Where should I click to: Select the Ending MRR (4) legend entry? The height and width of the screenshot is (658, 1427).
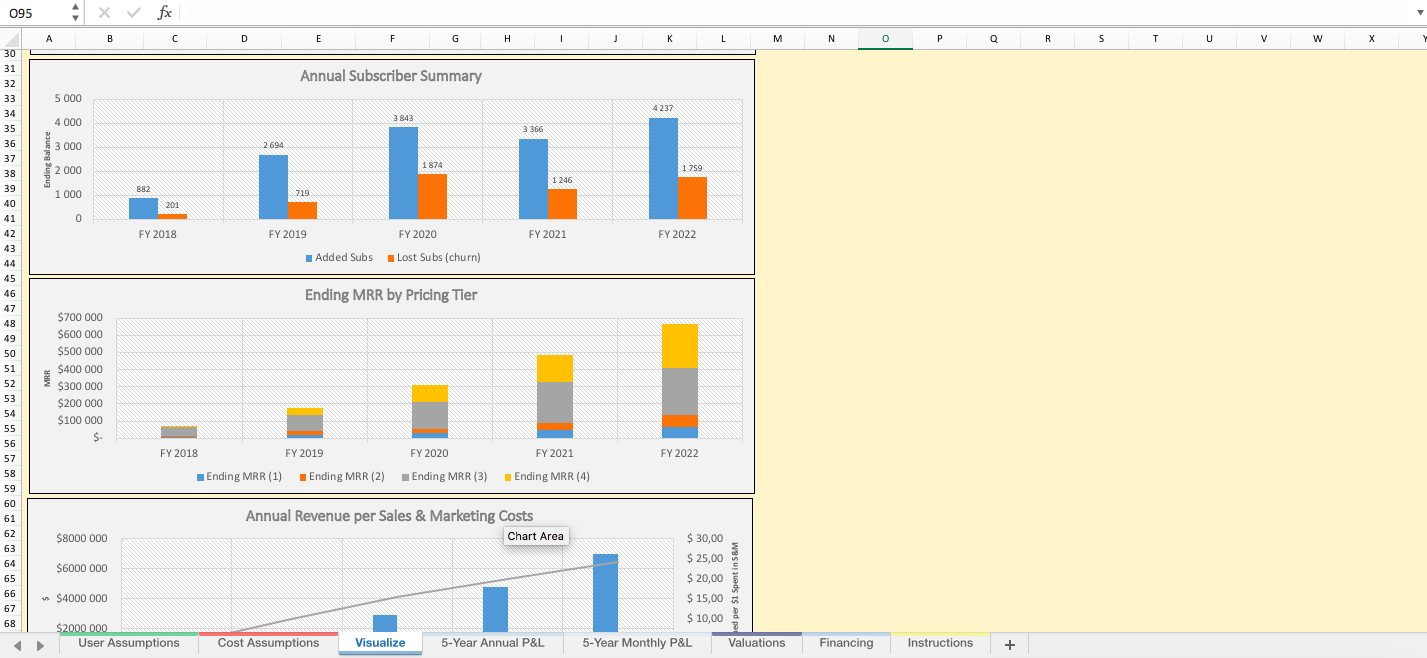[x=547, y=477]
